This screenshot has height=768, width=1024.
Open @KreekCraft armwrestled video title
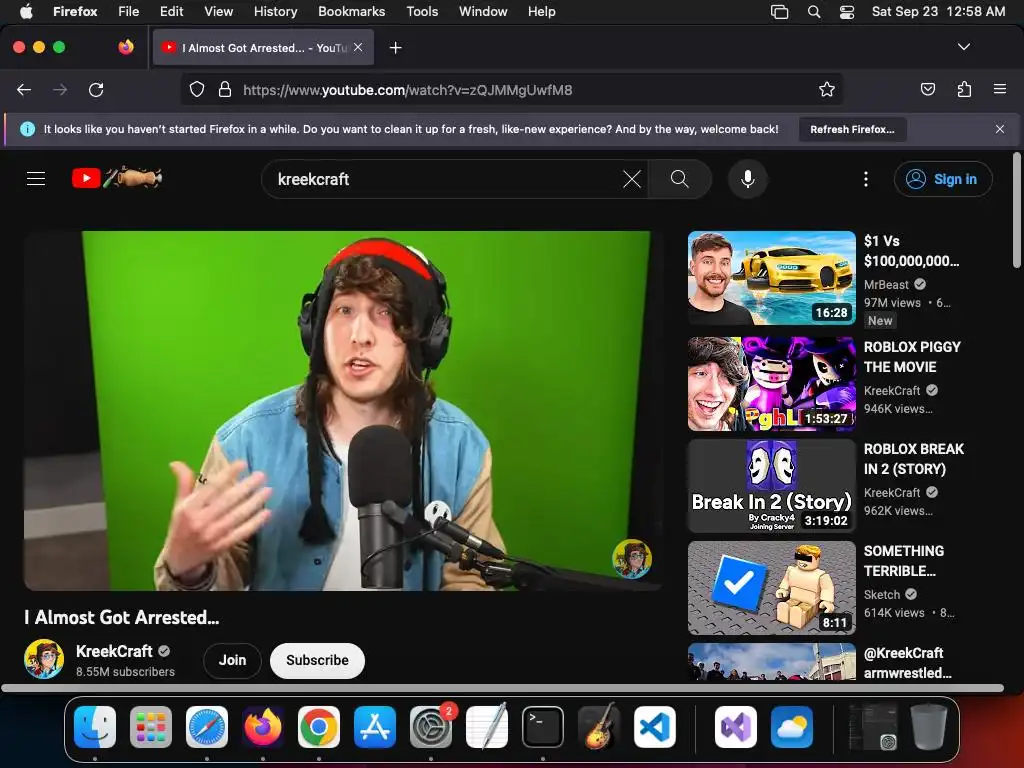907,663
